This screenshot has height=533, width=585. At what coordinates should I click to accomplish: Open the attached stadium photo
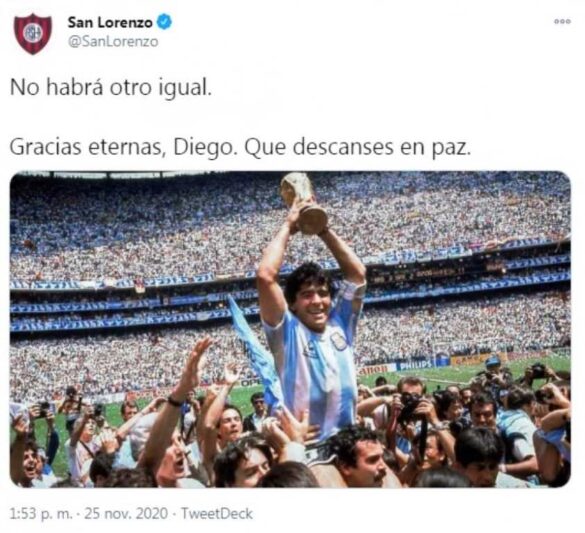coord(290,329)
